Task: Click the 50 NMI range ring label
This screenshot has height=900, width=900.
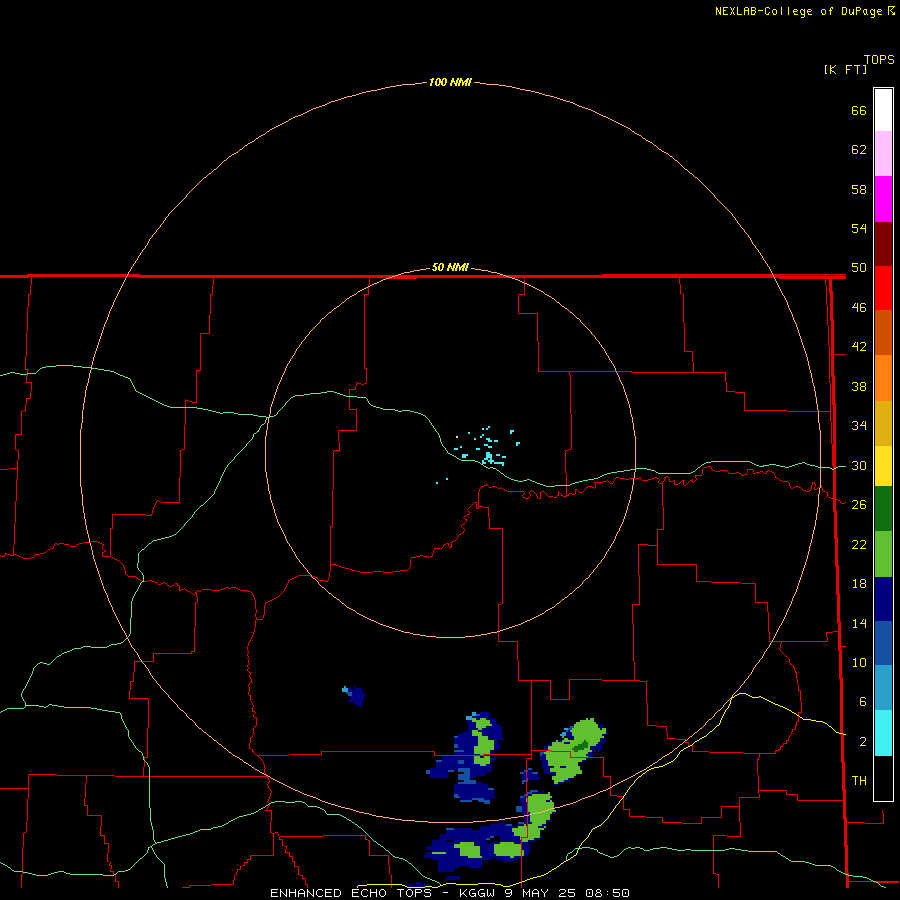Action: coord(450,267)
